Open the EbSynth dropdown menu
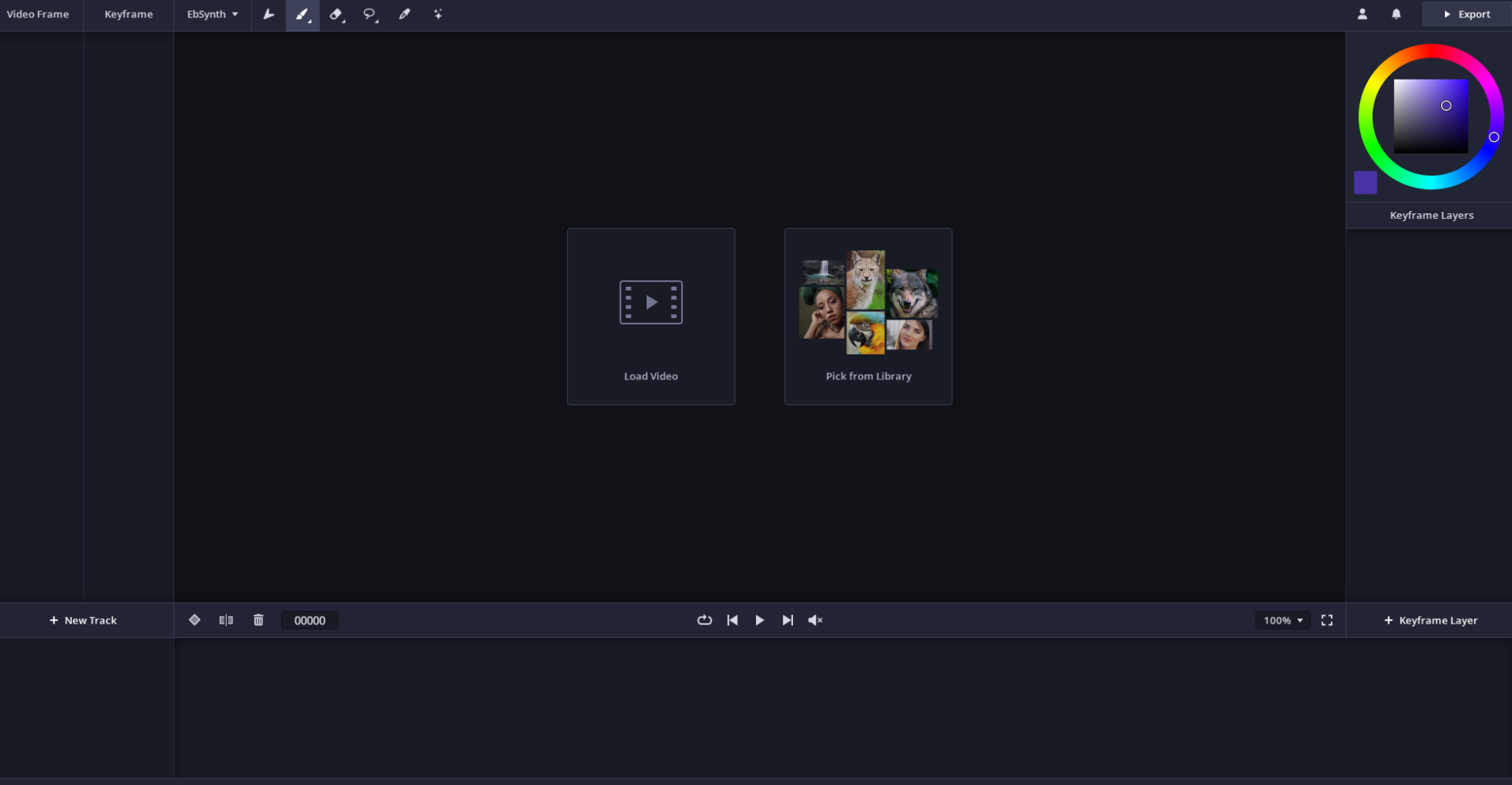 tap(213, 14)
